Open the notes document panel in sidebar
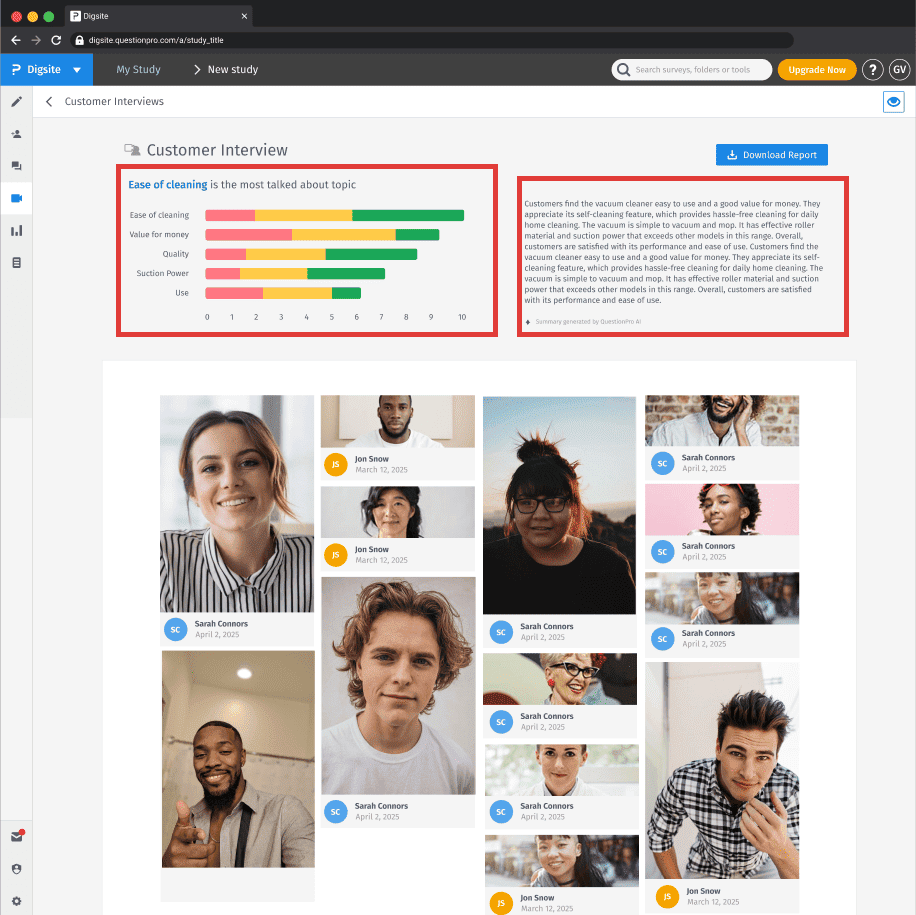Screen dimensions: 916x915 click(15, 262)
